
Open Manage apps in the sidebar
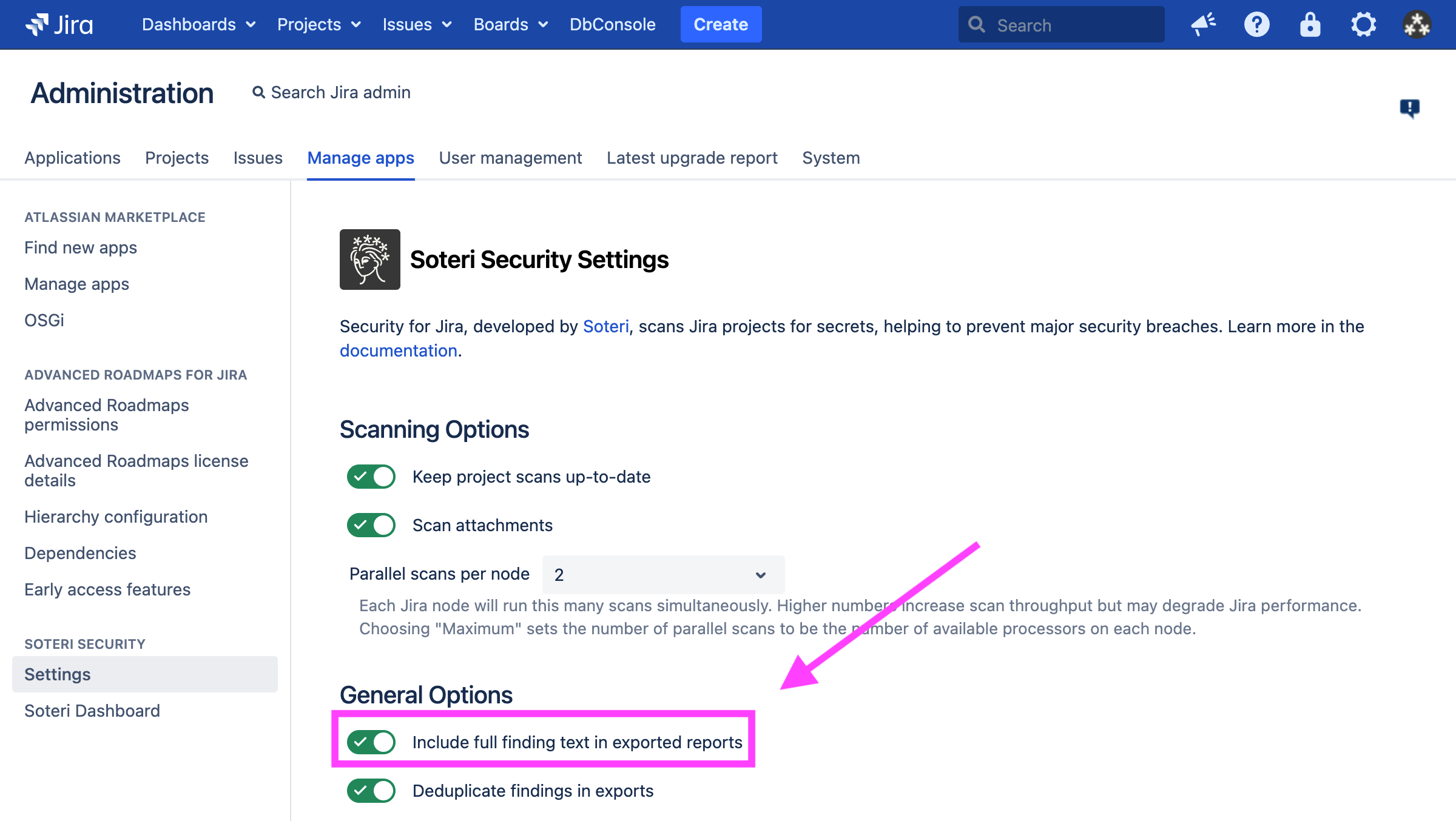[76, 284]
